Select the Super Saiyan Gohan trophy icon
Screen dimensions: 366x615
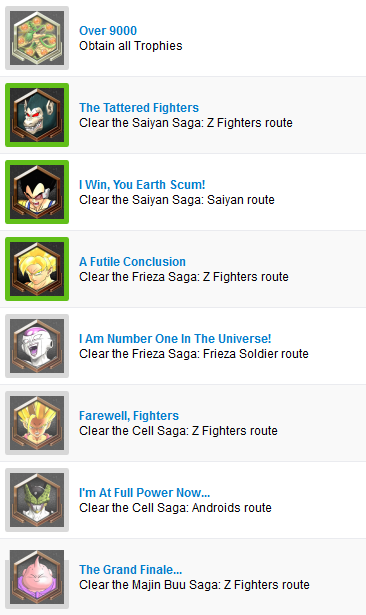click(x=37, y=422)
